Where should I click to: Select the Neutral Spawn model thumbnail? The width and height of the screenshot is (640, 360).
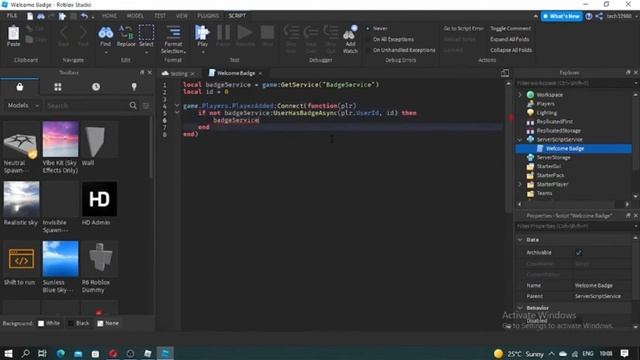20,139
